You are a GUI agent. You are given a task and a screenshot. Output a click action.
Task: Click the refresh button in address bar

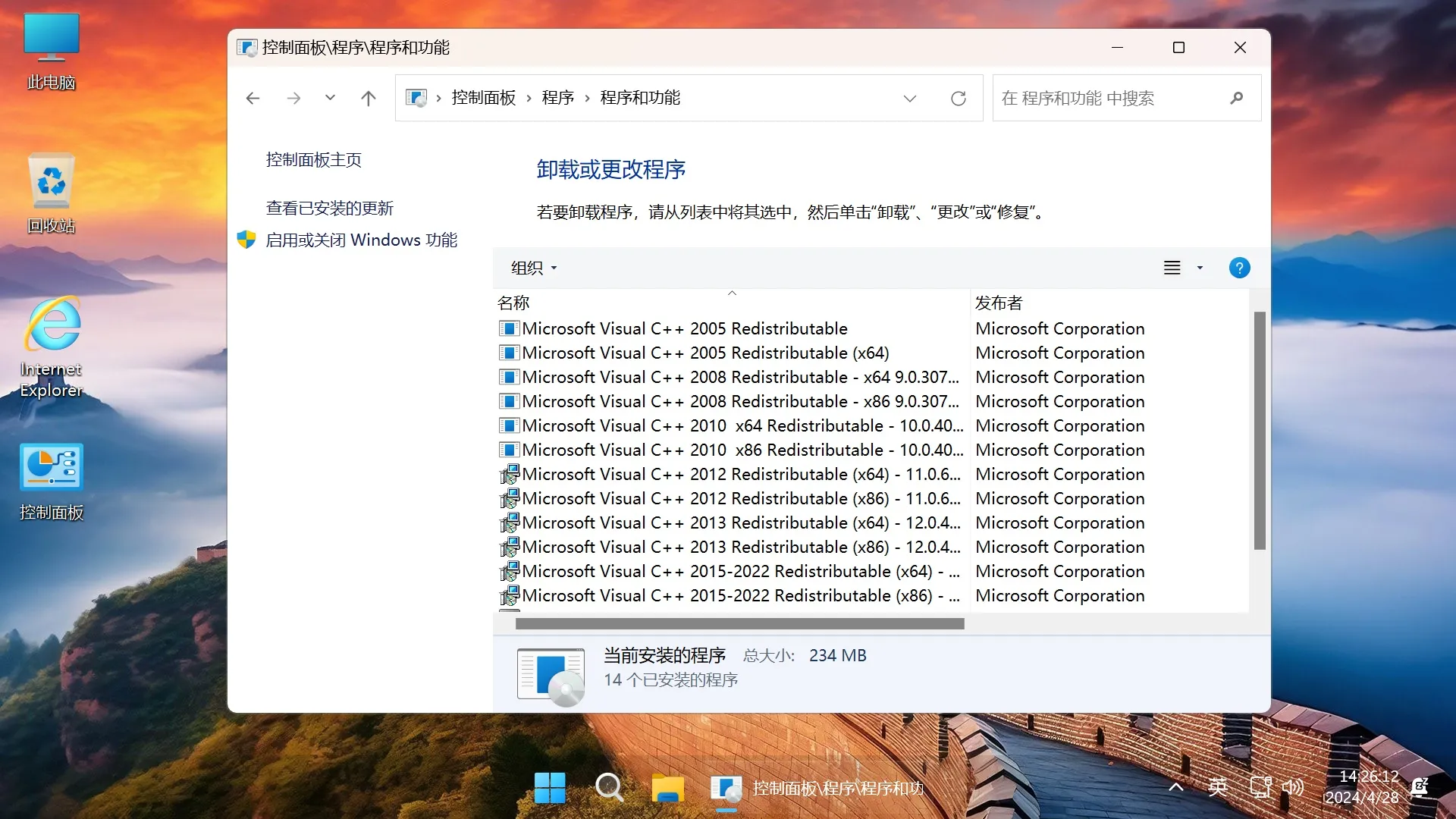coord(957,97)
